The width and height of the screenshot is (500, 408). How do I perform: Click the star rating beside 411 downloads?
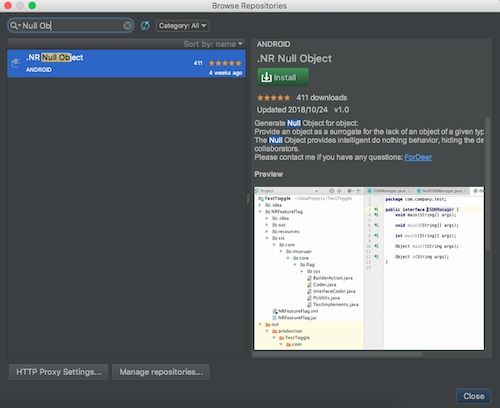(x=273, y=98)
